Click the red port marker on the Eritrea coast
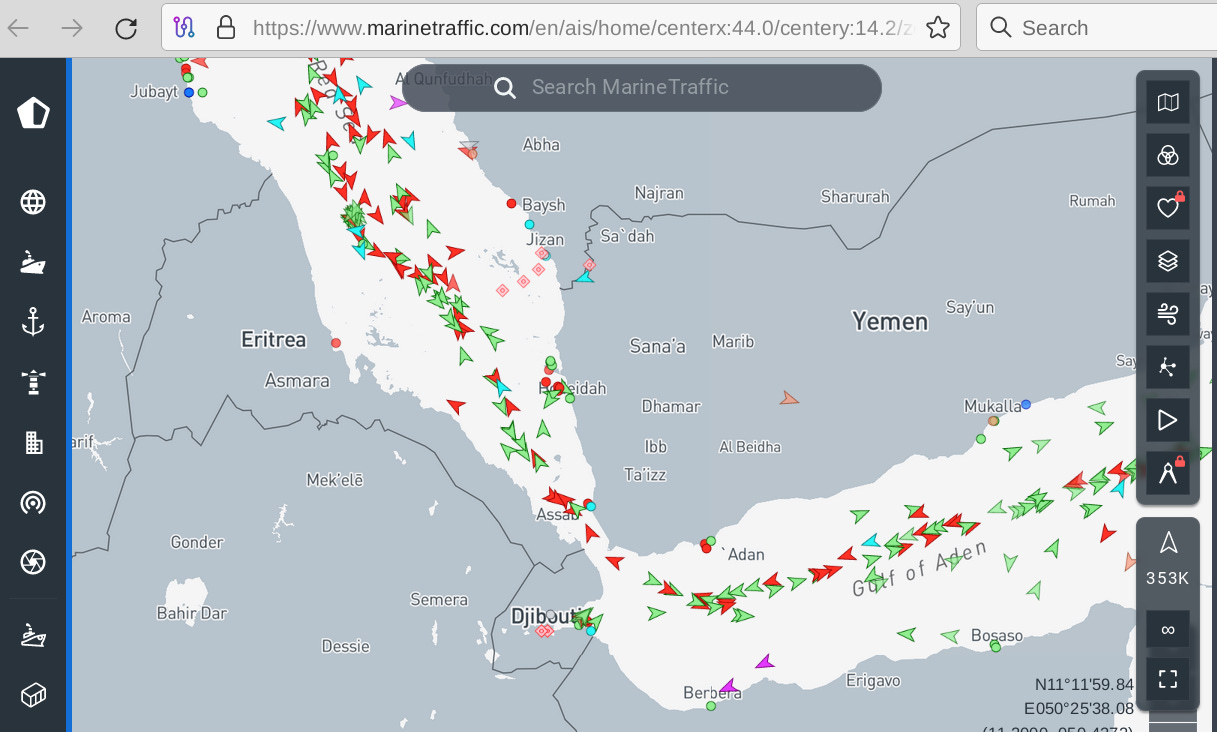This screenshot has height=732, width=1217. 336,343
